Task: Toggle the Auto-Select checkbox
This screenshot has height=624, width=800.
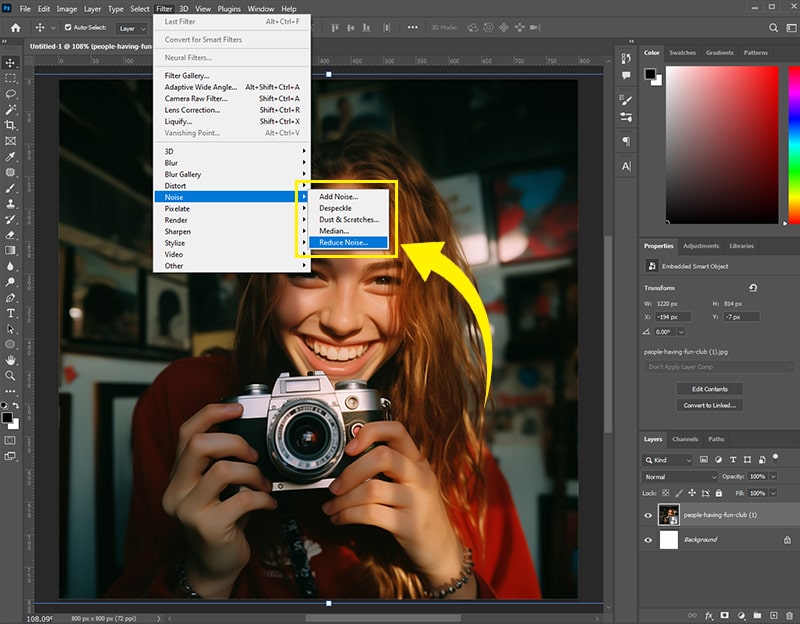Action: tap(68, 28)
